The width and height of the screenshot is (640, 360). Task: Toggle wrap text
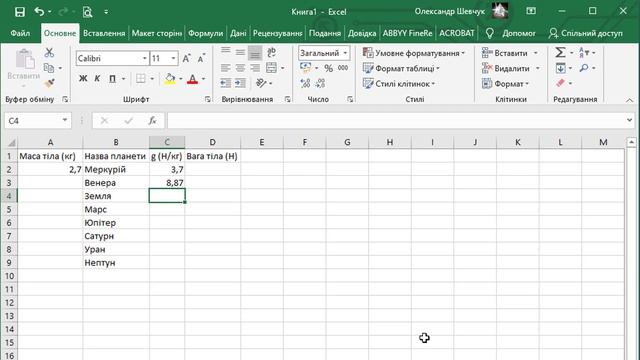pyautogui.click(x=271, y=52)
